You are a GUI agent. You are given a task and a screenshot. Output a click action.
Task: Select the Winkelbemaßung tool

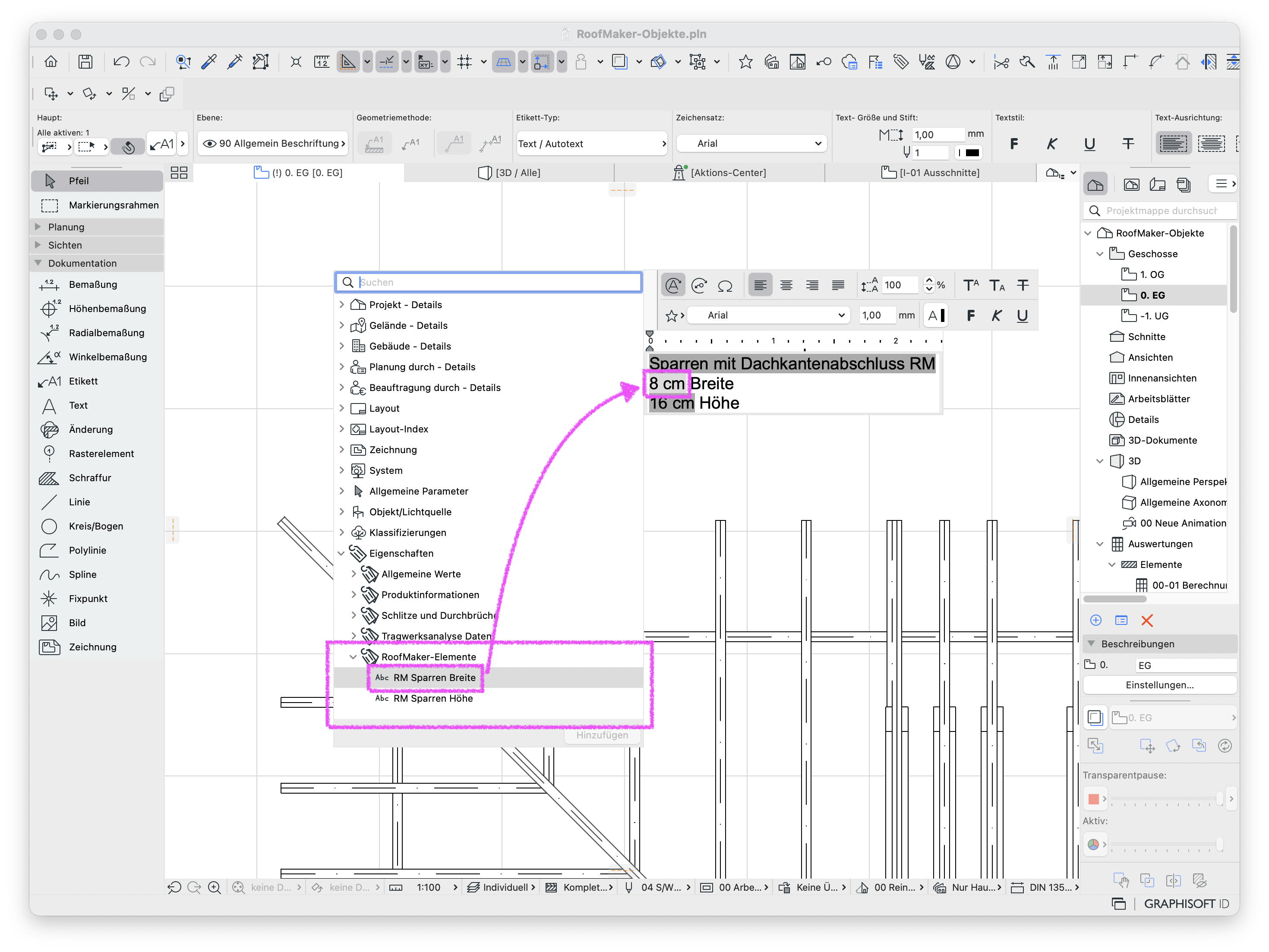[x=97, y=357]
